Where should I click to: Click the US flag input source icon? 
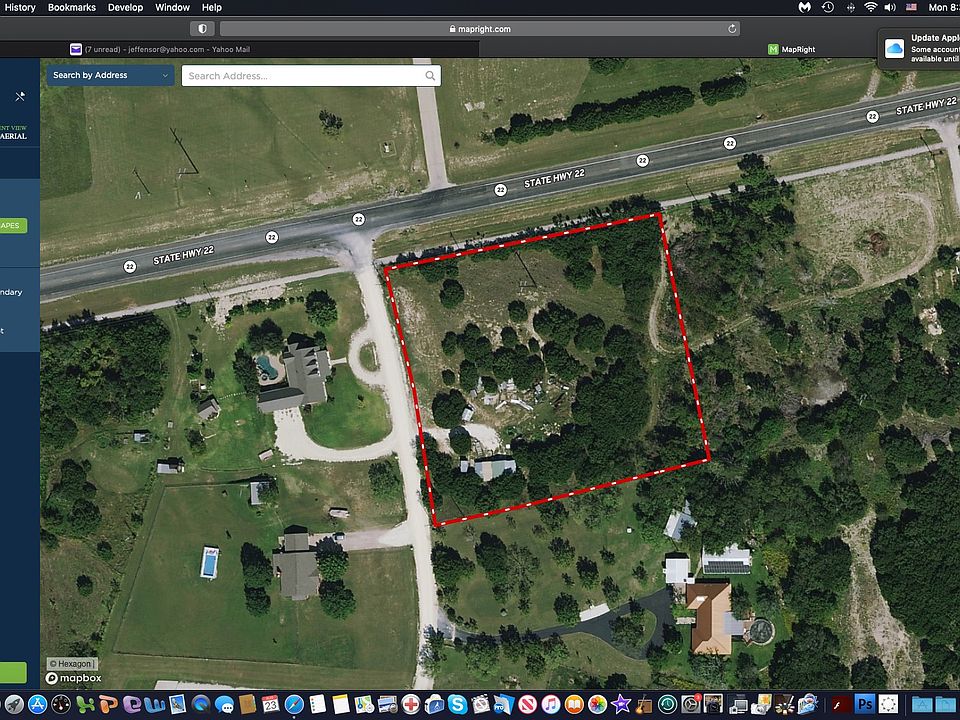pos(912,7)
